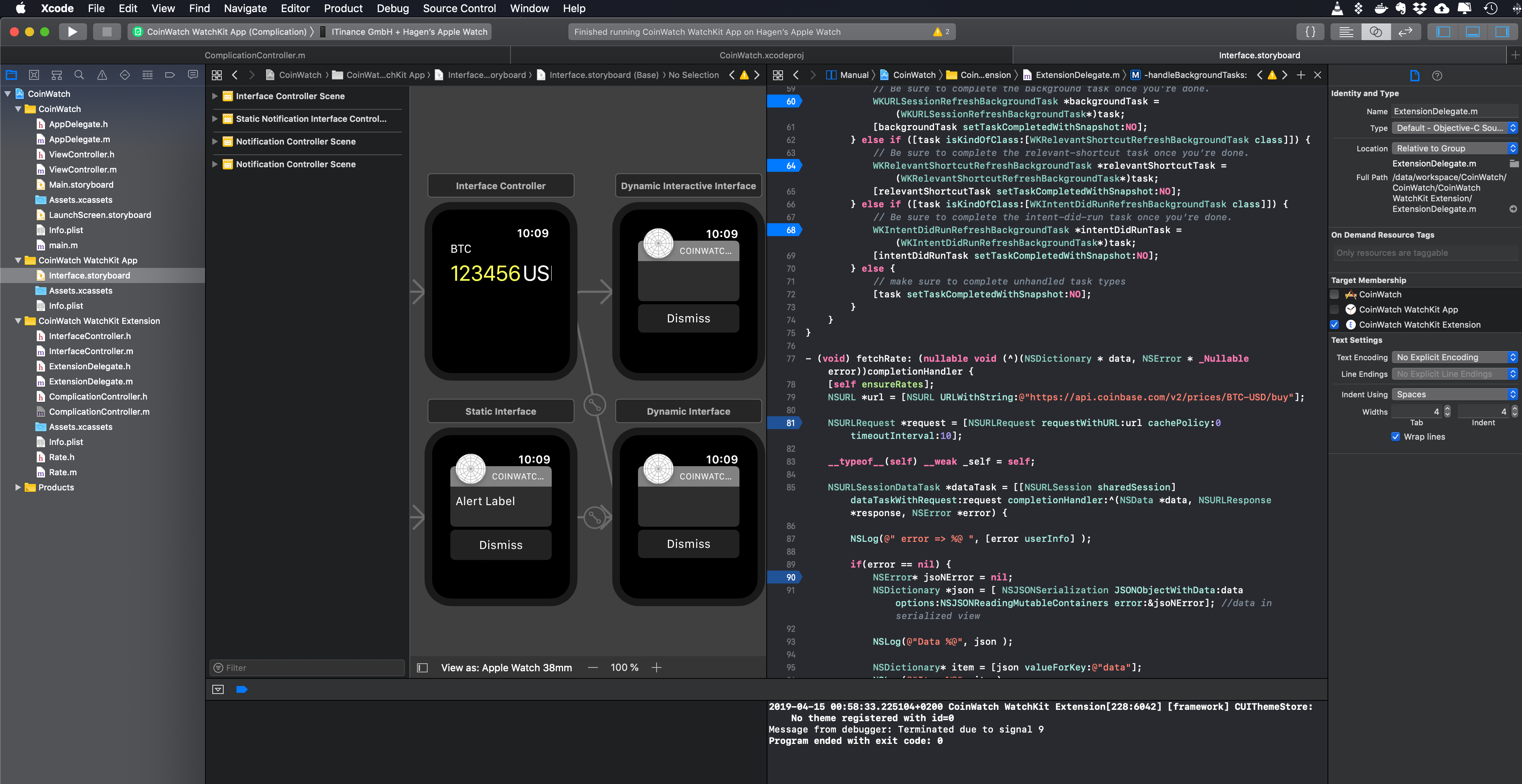The image size is (1522, 784).
Task: Toggle the Debug area visibility
Action: coord(1472,32)
